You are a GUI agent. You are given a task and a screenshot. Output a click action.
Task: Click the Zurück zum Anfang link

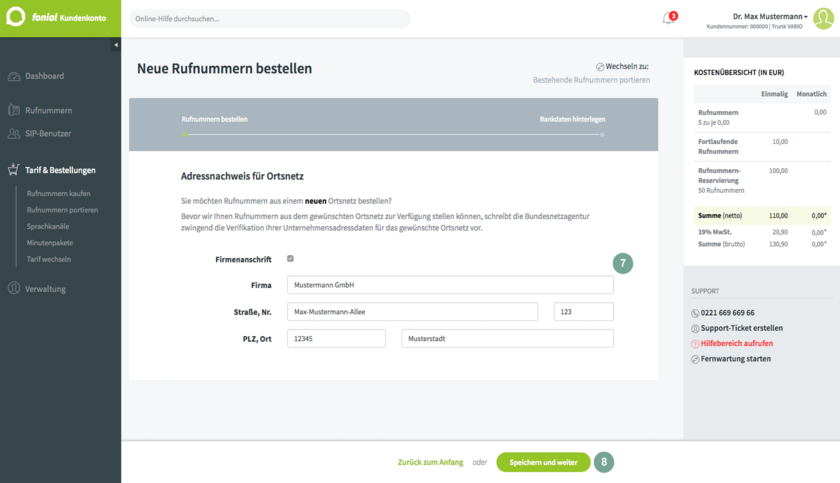pyautogui.click(x=430, y=462)
